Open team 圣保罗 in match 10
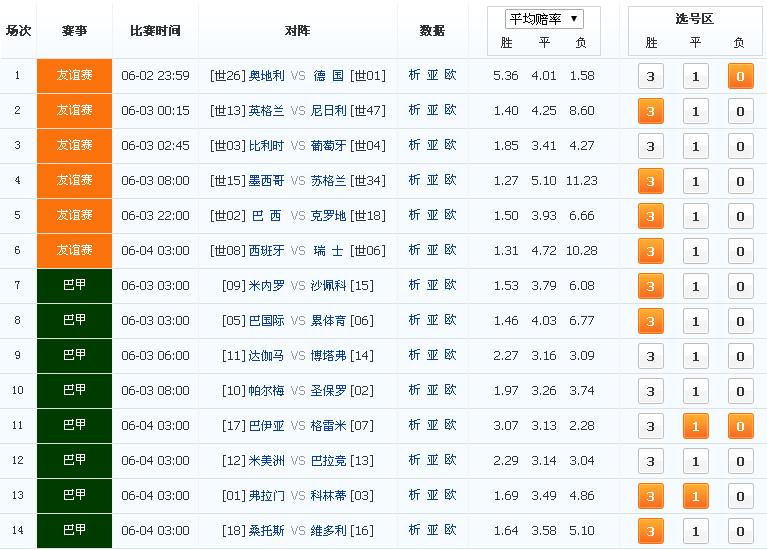 click(328, 390)
